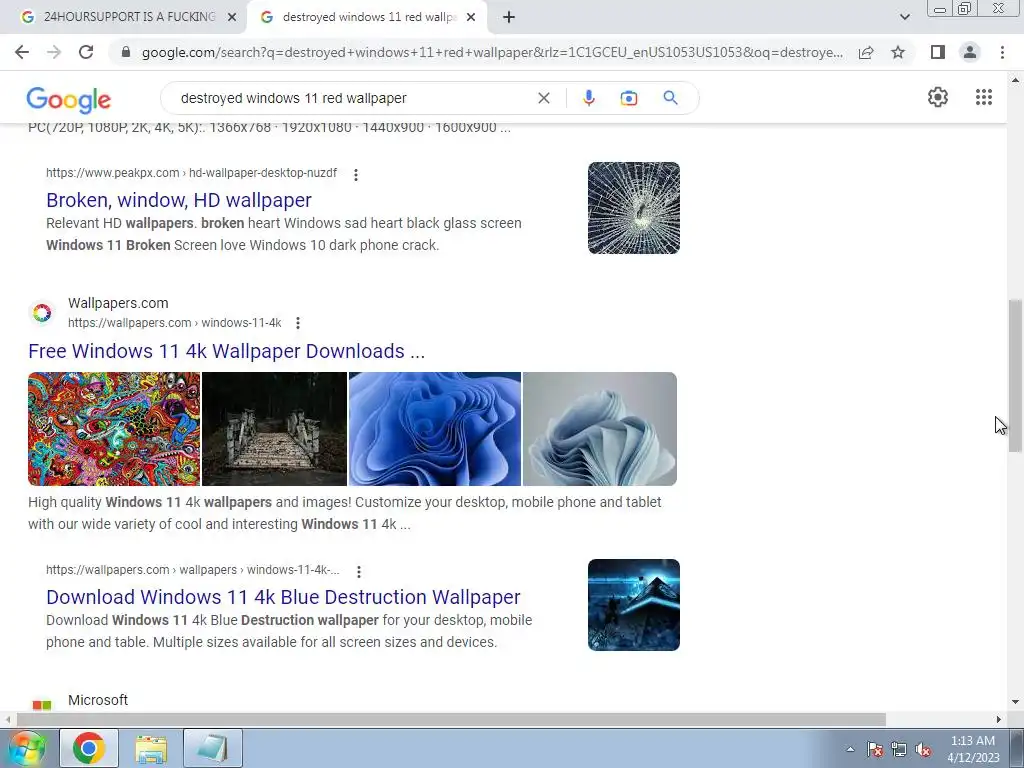The image size is (1024, 768).
Task: Open the blue Windows 11 bloom thumbnail
Action: tap(435, 429)
